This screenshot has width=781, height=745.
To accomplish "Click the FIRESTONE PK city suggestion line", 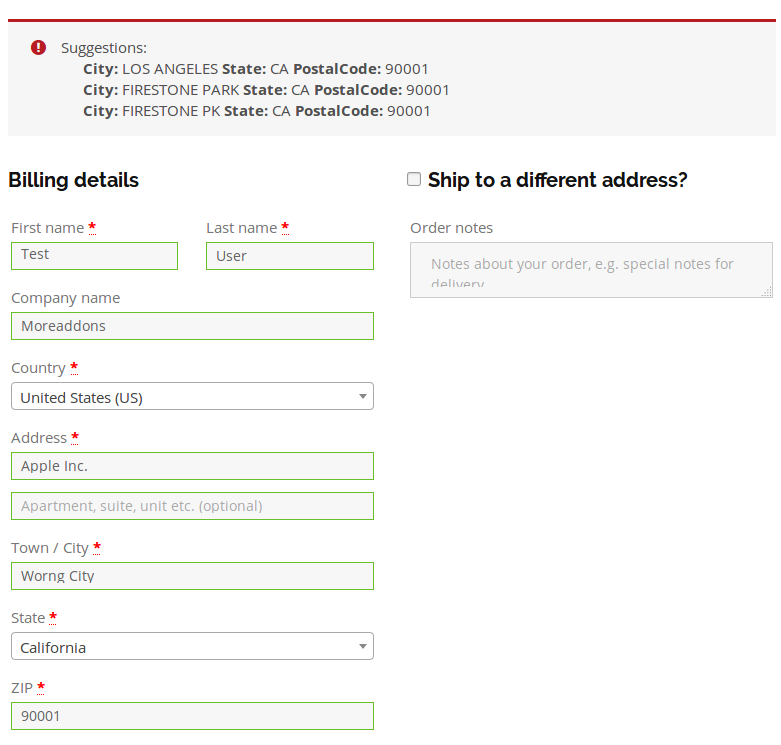I will coord(257,111).
